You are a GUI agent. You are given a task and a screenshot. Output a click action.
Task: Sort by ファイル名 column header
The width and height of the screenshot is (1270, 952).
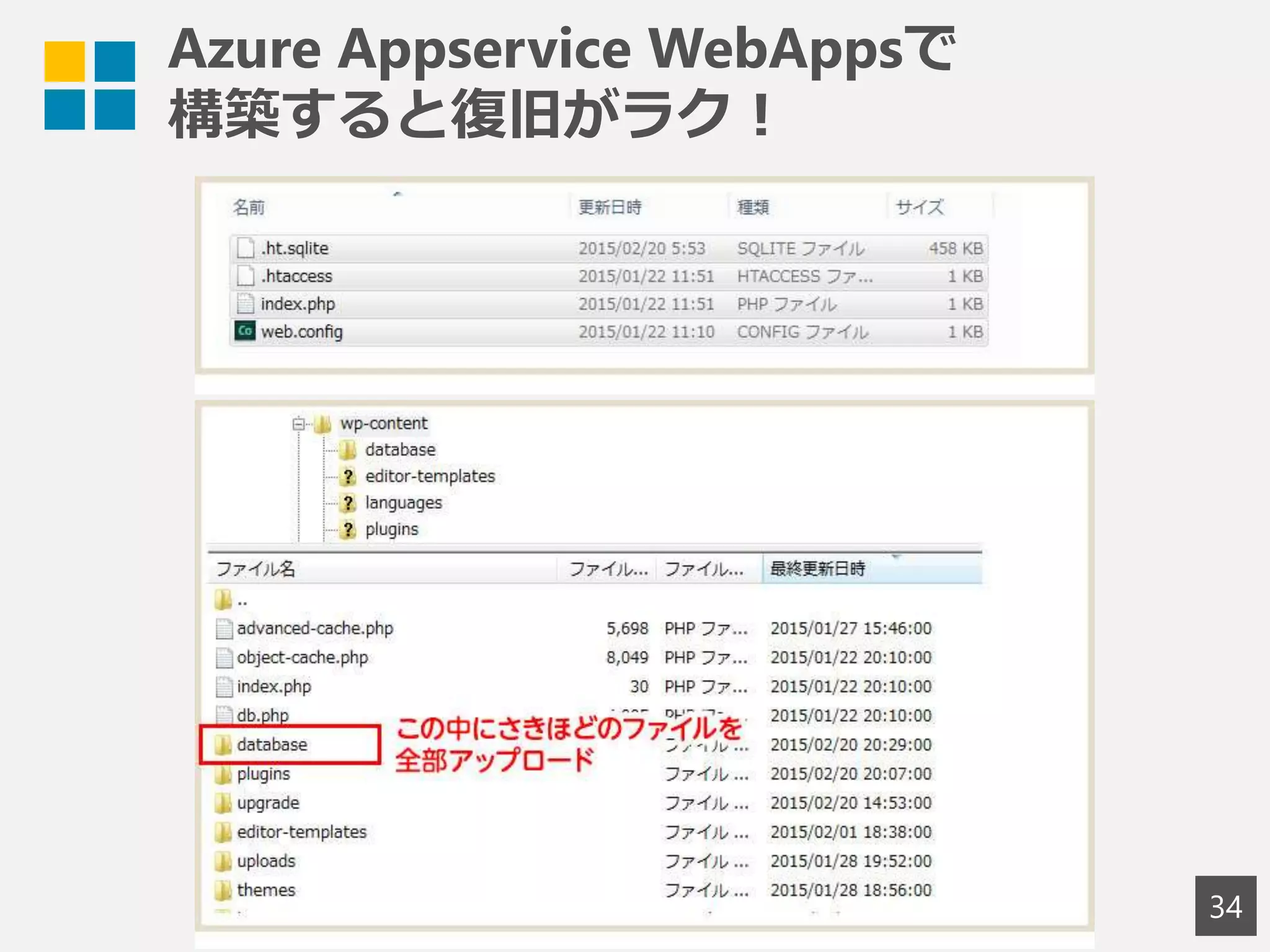255,569
